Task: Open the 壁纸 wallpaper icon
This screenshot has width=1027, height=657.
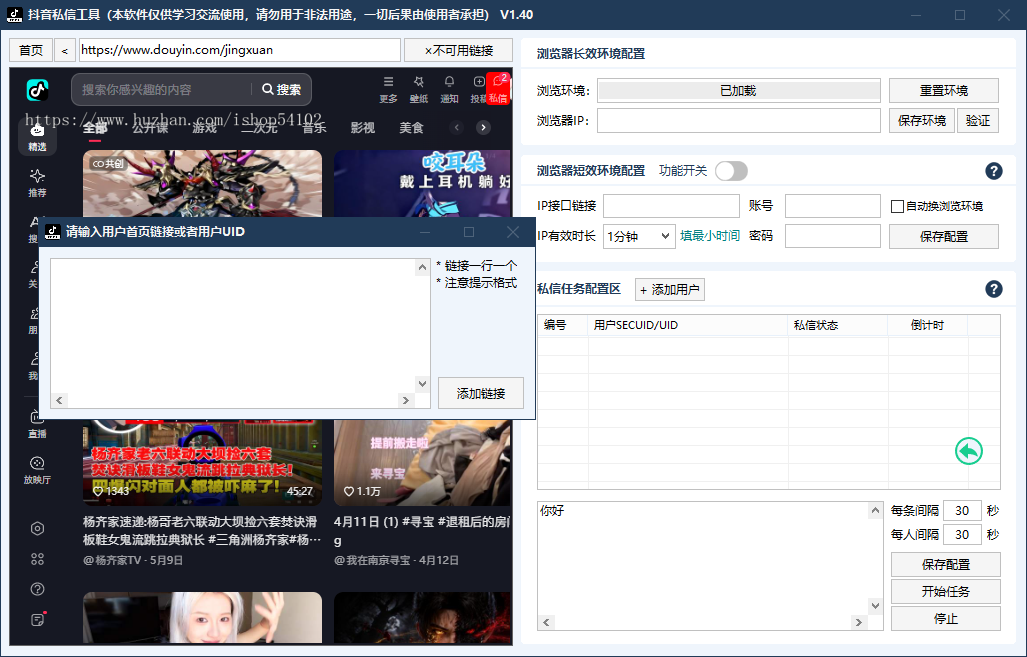Action: tap(419, 88)
